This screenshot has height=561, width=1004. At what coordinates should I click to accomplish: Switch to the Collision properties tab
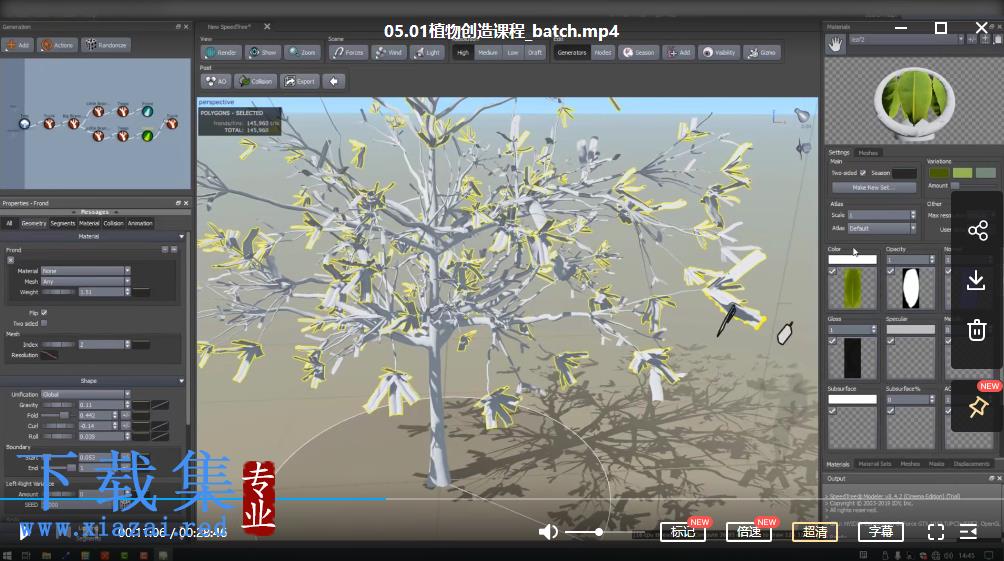point(113,224)
